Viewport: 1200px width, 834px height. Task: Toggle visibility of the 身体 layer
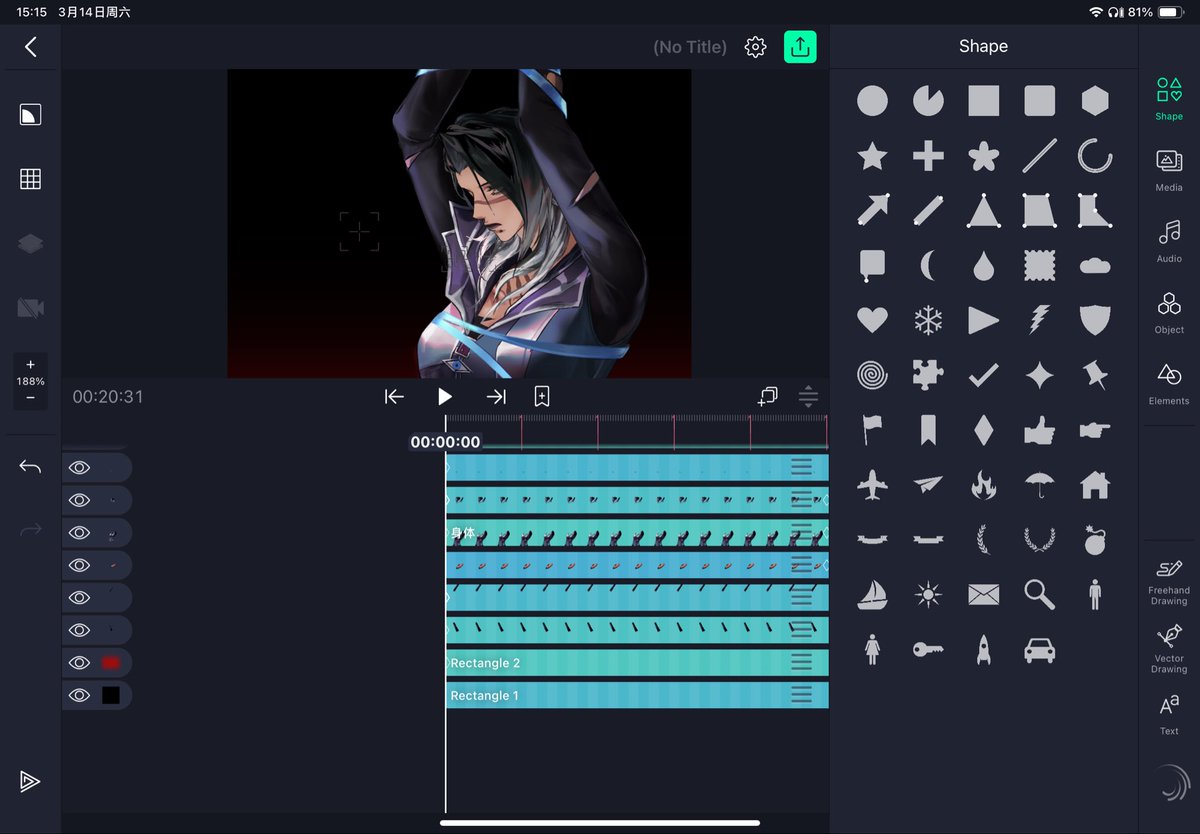pyautogui.click(x=79, y=533)
